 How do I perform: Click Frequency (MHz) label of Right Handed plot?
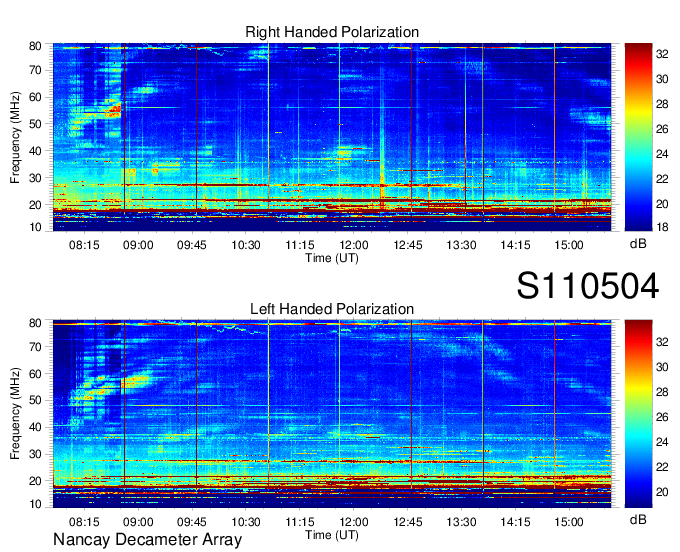point(15,137)
